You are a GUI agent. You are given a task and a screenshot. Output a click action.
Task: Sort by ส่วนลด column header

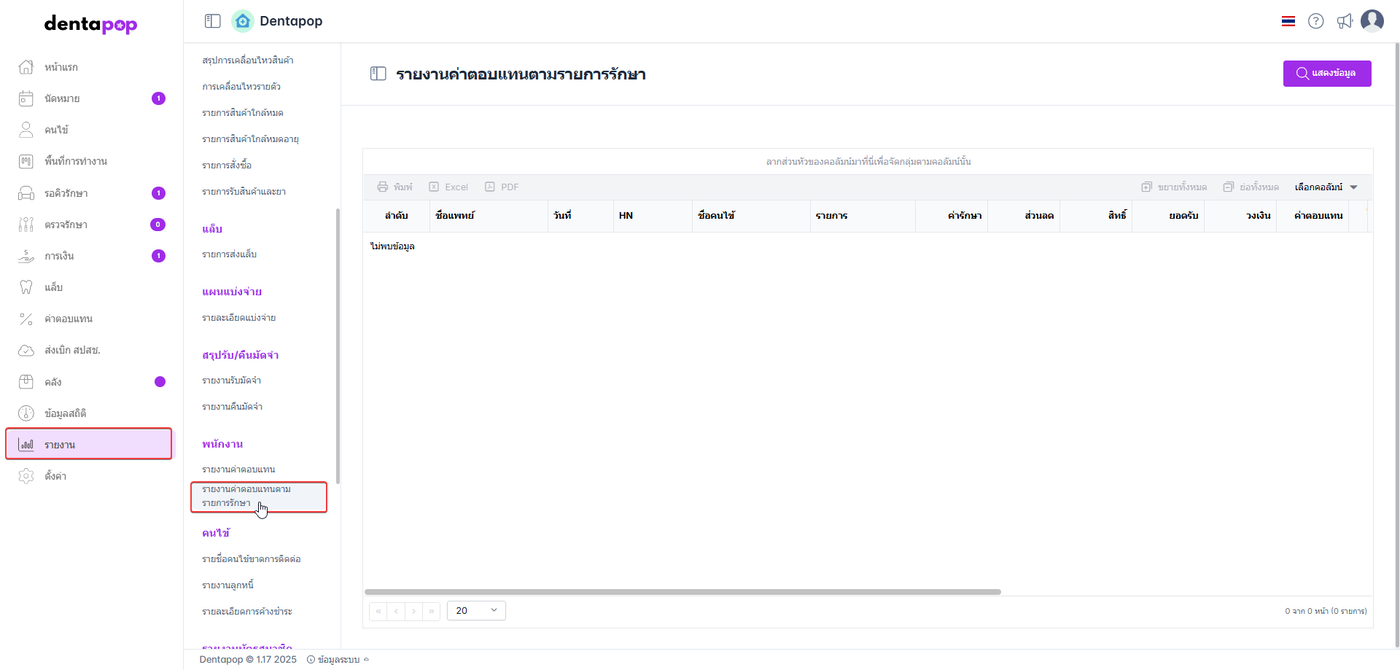point(1023,216)
